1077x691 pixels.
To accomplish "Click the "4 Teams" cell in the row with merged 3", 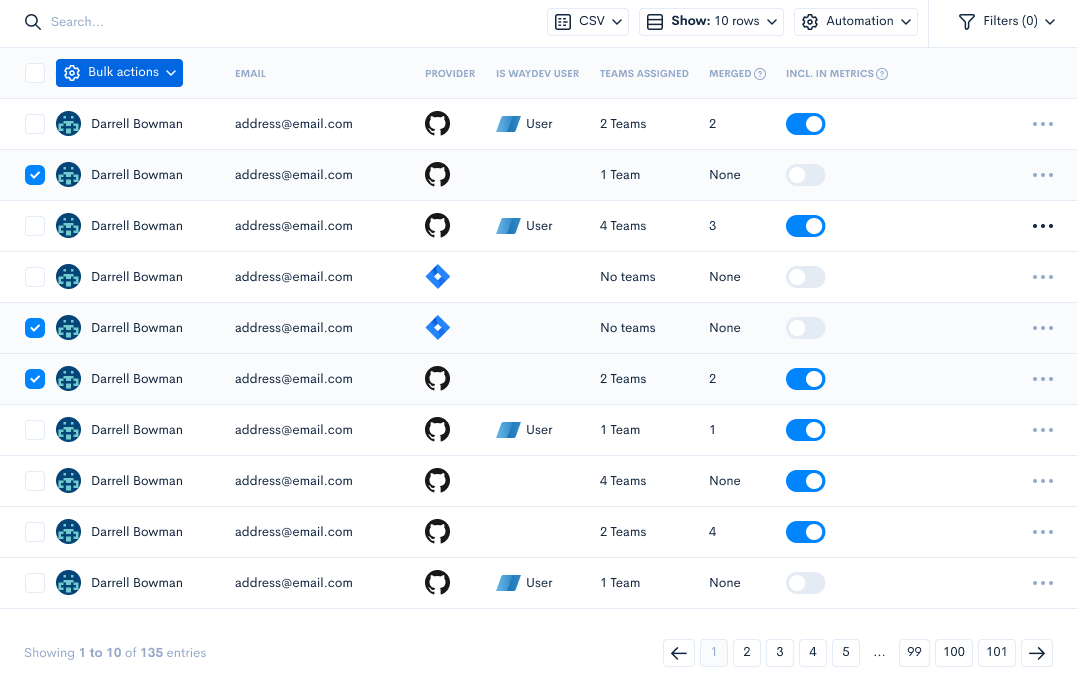I will click(x=623, y=226).
